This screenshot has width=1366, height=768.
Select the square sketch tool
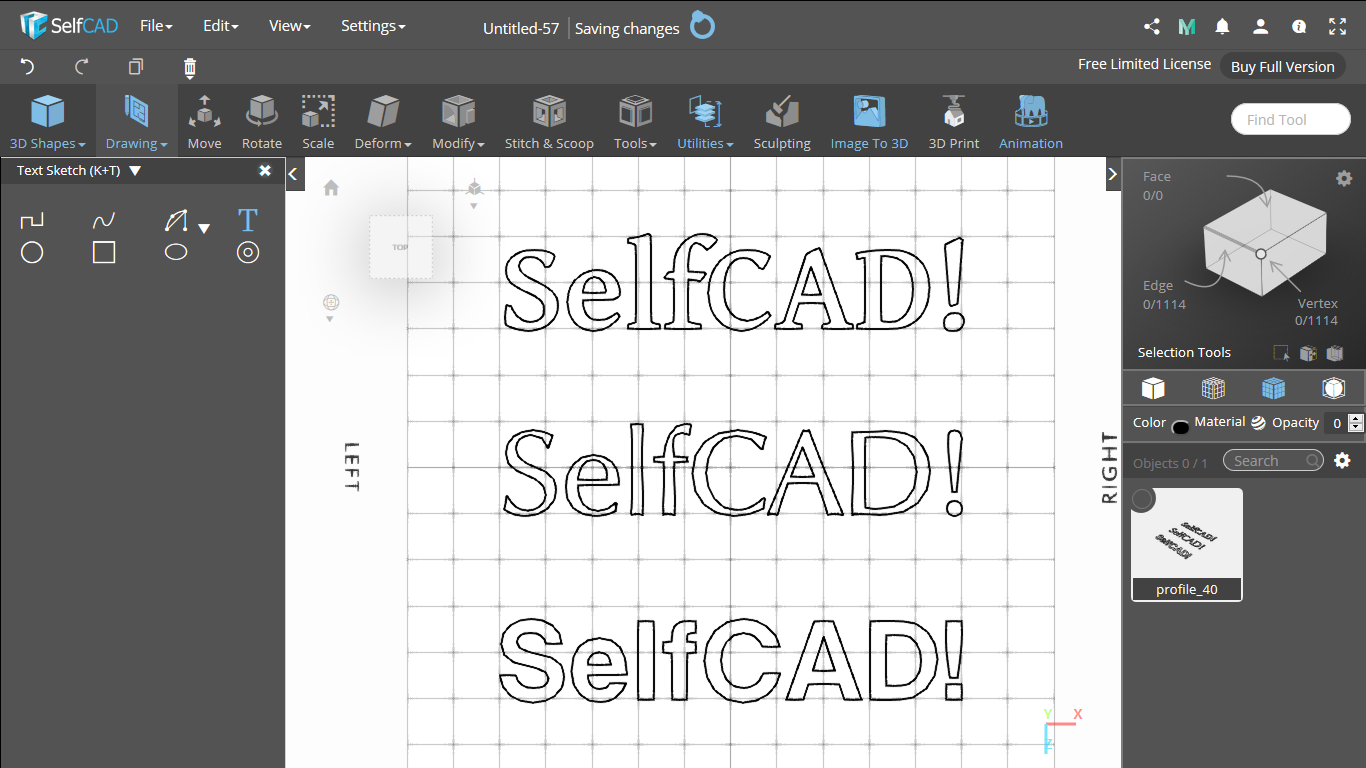(104, 252)
